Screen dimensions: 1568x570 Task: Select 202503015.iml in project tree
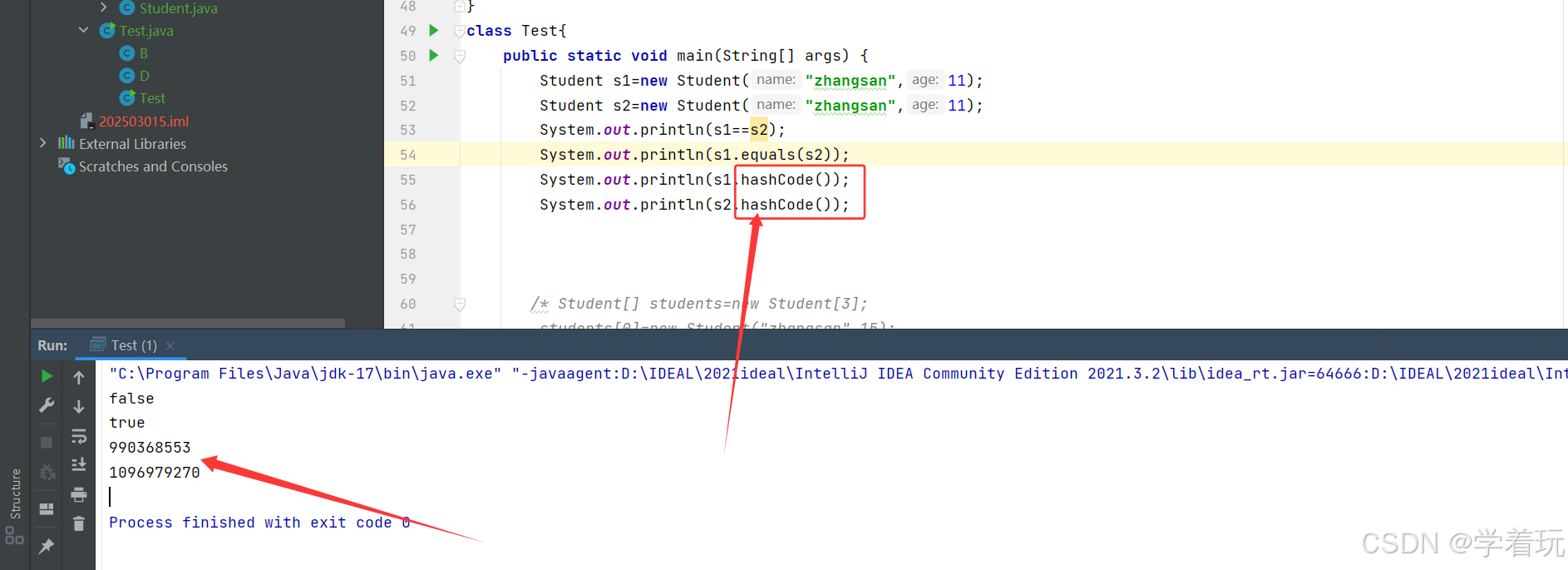coord(144,121)
